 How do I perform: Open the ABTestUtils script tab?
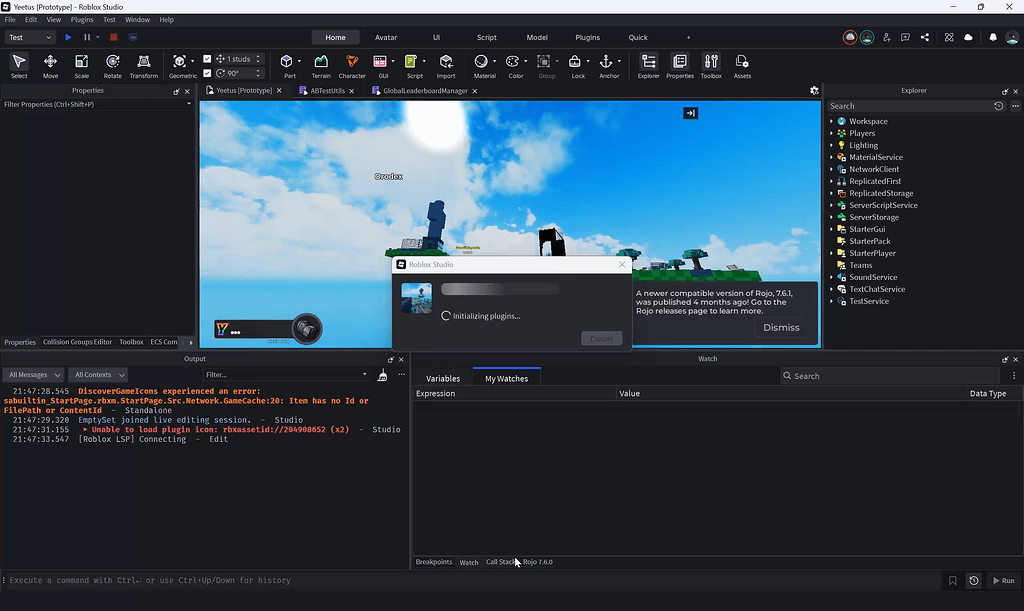pos(327,91)
